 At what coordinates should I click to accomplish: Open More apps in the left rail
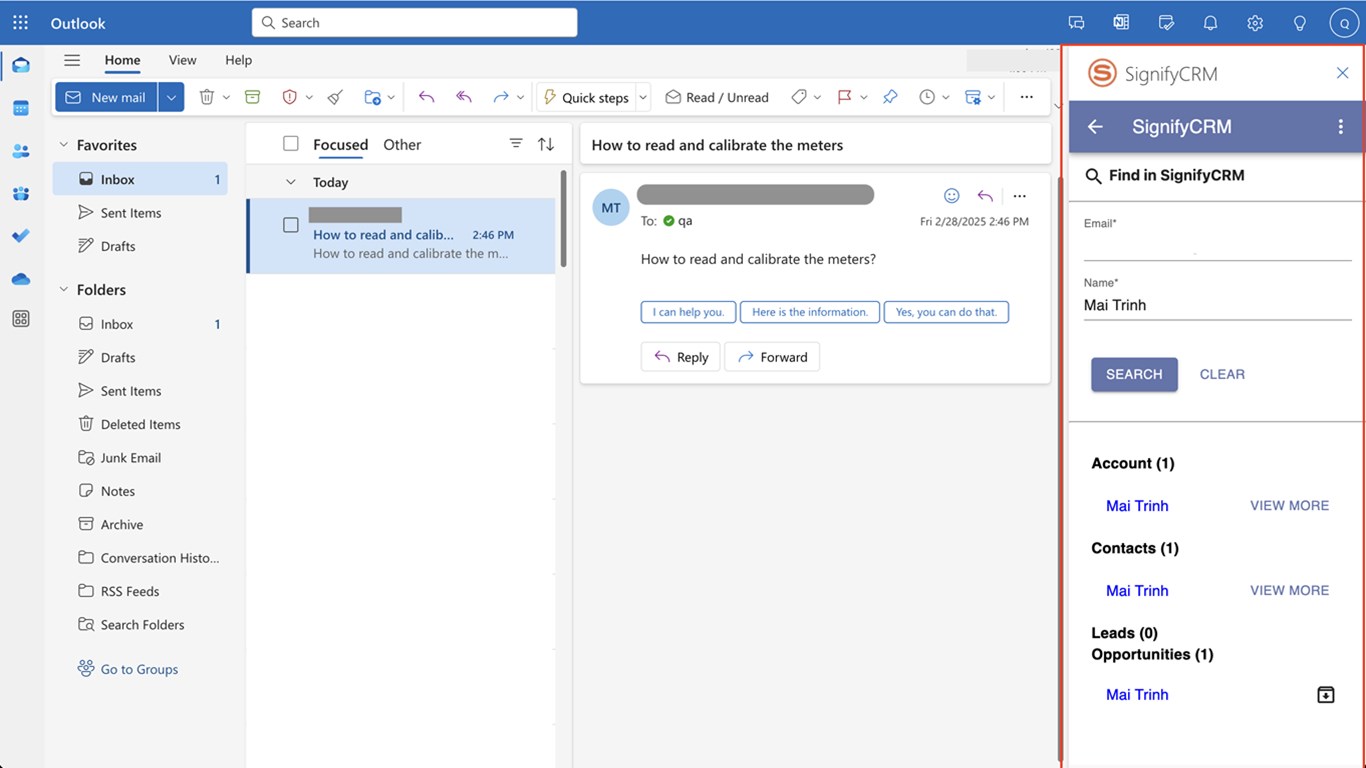click(21, 319)
